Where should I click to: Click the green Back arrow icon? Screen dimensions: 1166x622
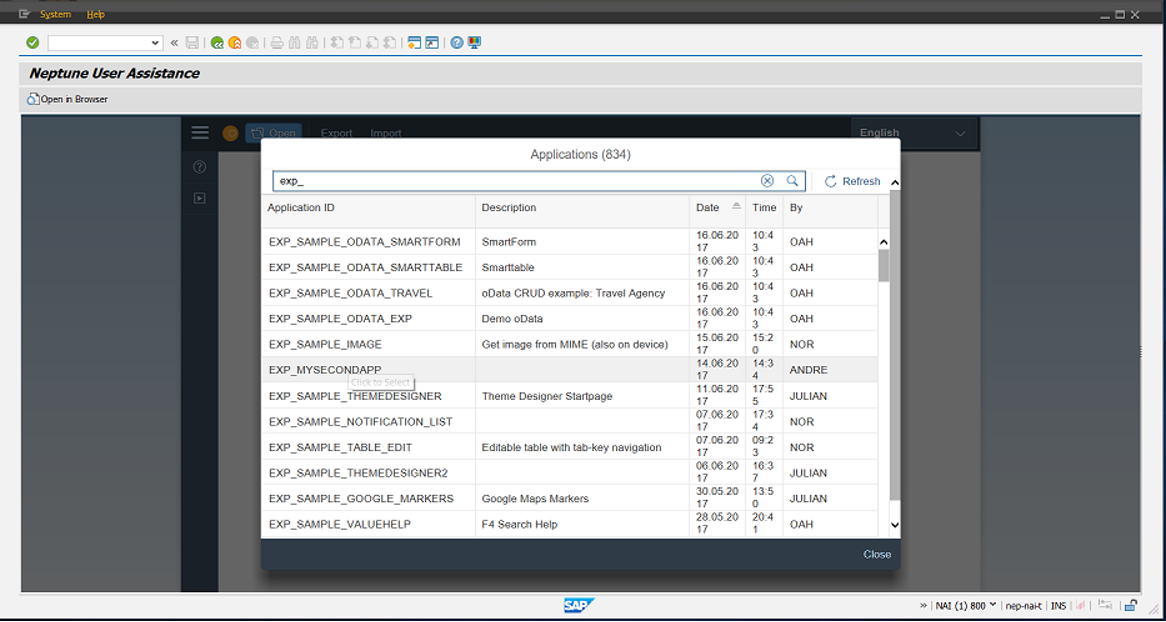(217, 43)
